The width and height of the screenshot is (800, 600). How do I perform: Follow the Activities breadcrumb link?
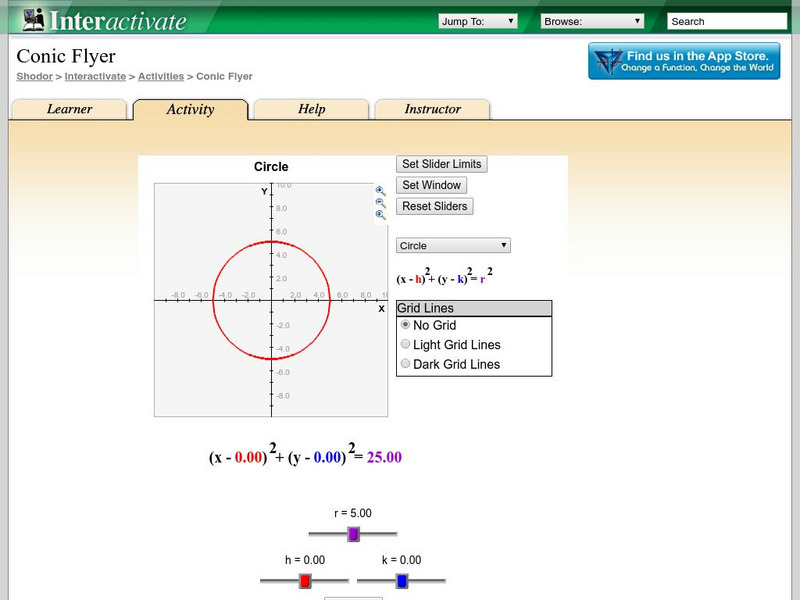(160, 76)
